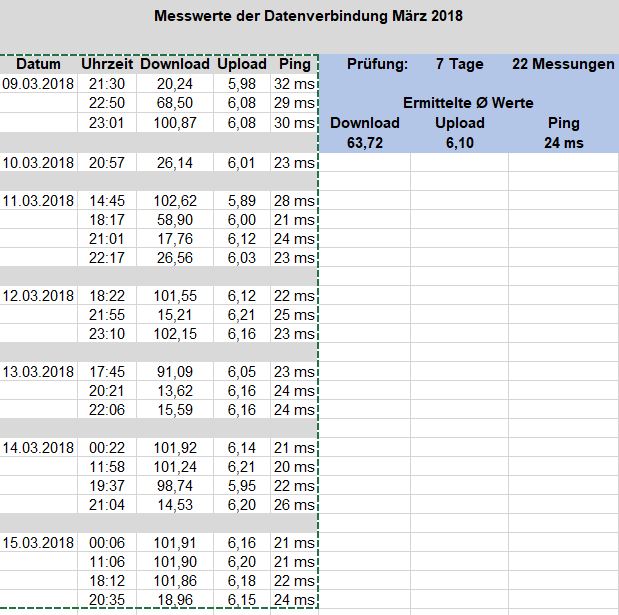Image resolution: width=619 pixels, height=615 pixels.
Task: Select the time cell 14:45
Action: (107, 201)
